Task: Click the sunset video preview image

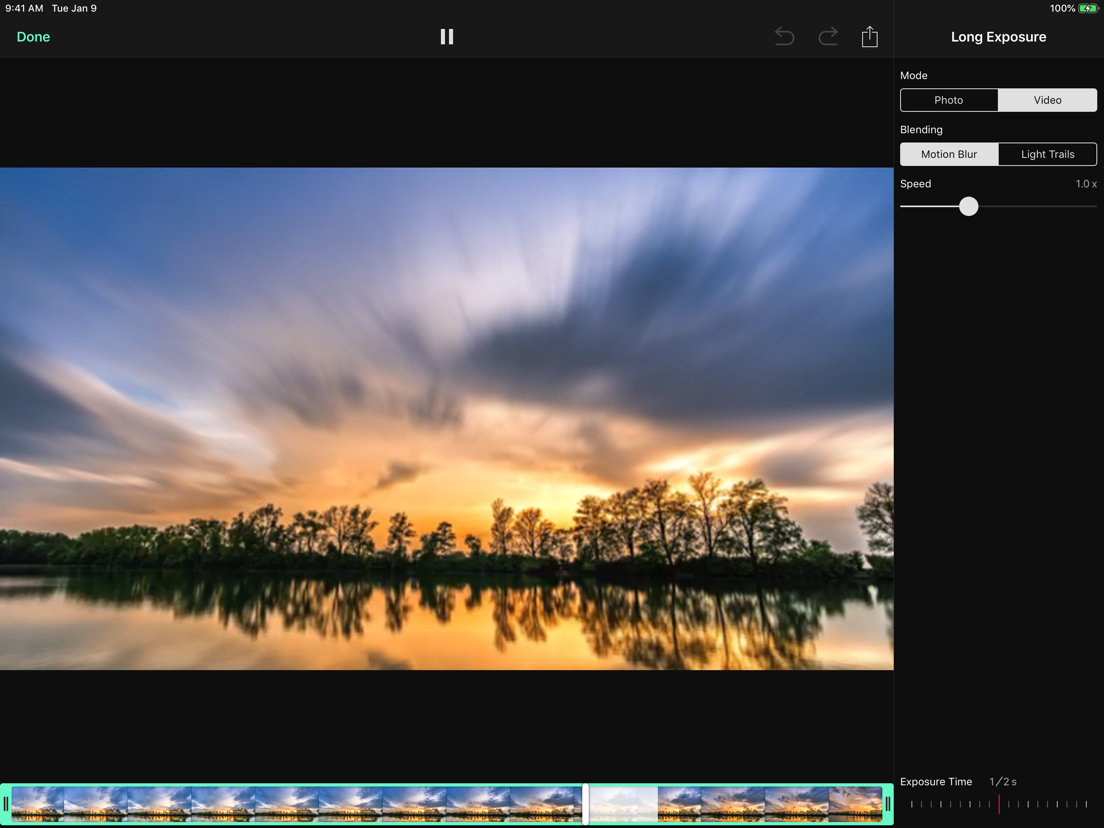Action: pyautogui.click(x=446, y=418)
